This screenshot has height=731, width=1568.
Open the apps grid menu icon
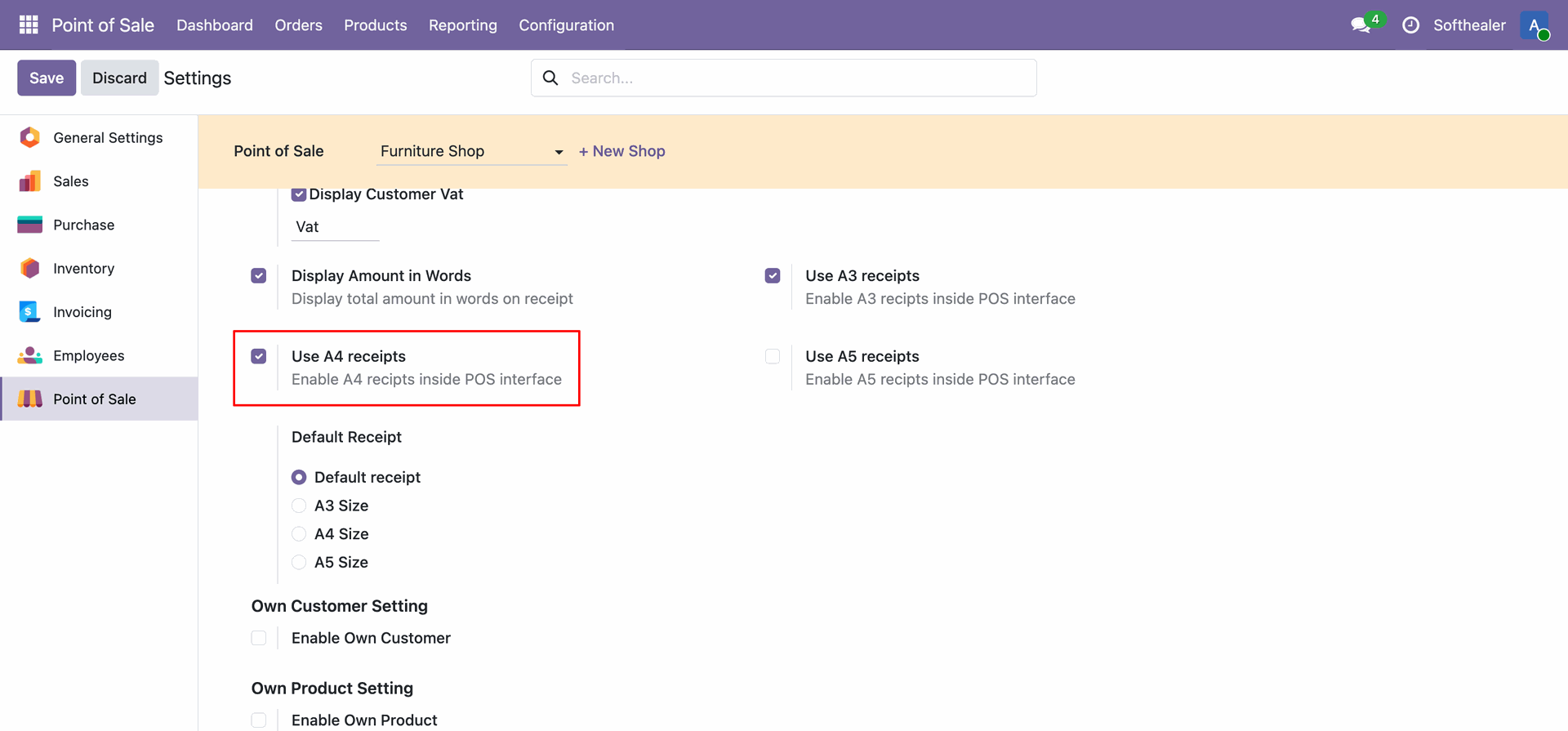point(29,25)
